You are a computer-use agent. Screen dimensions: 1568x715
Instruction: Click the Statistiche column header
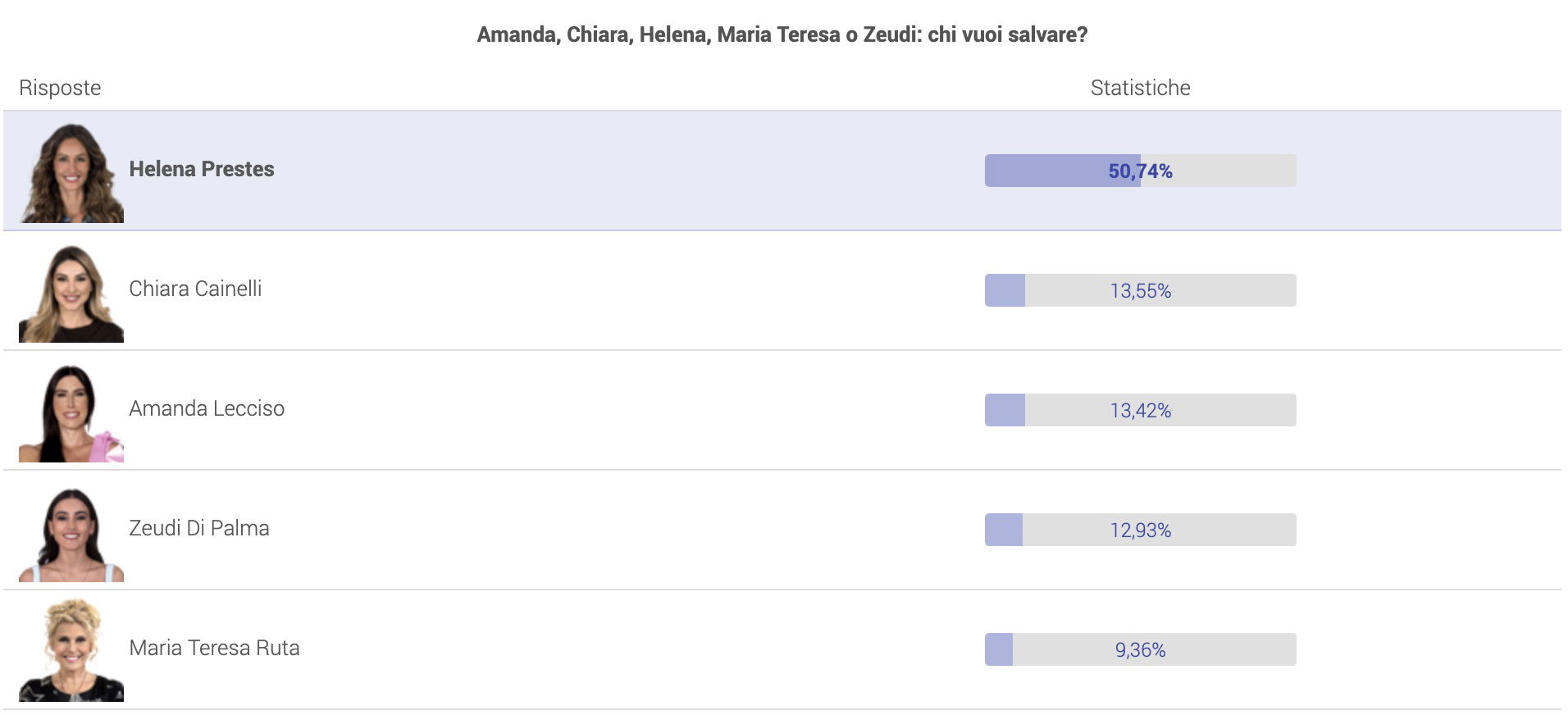[1140, 88]
